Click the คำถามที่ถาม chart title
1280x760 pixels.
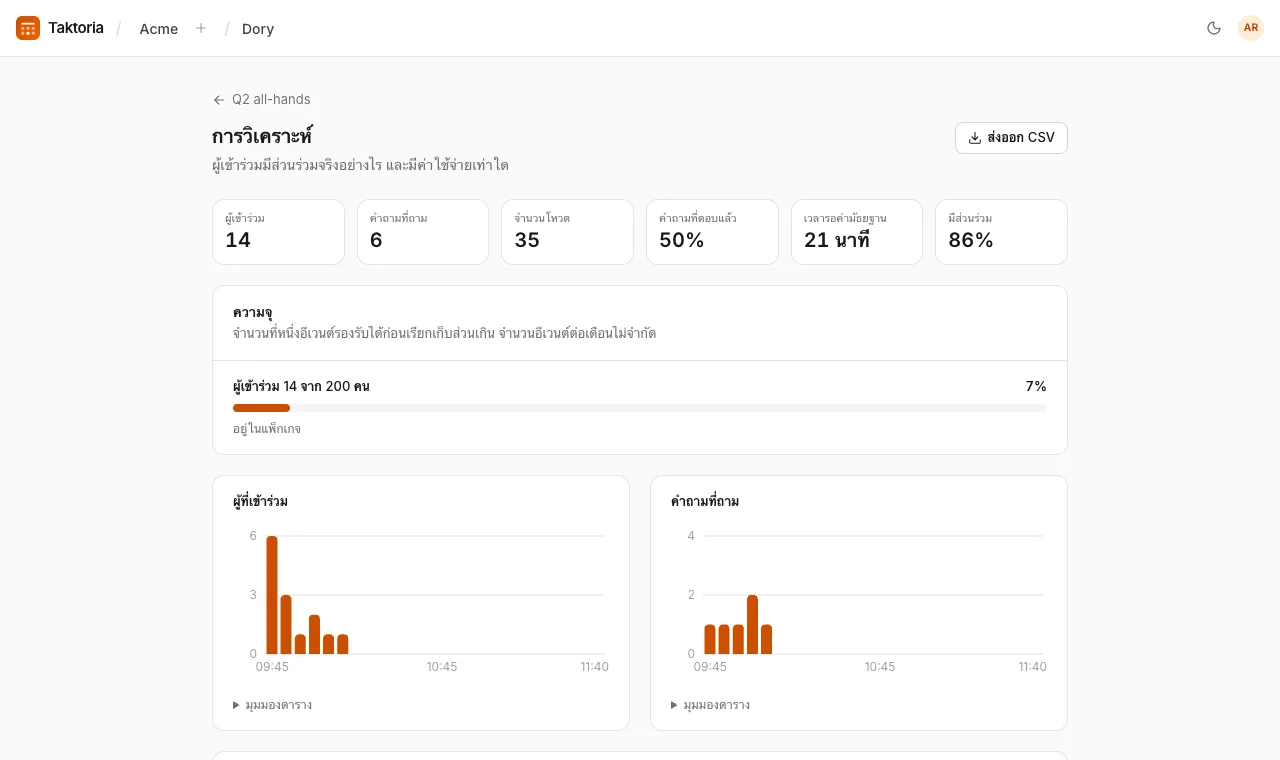[x=705, y=502]
